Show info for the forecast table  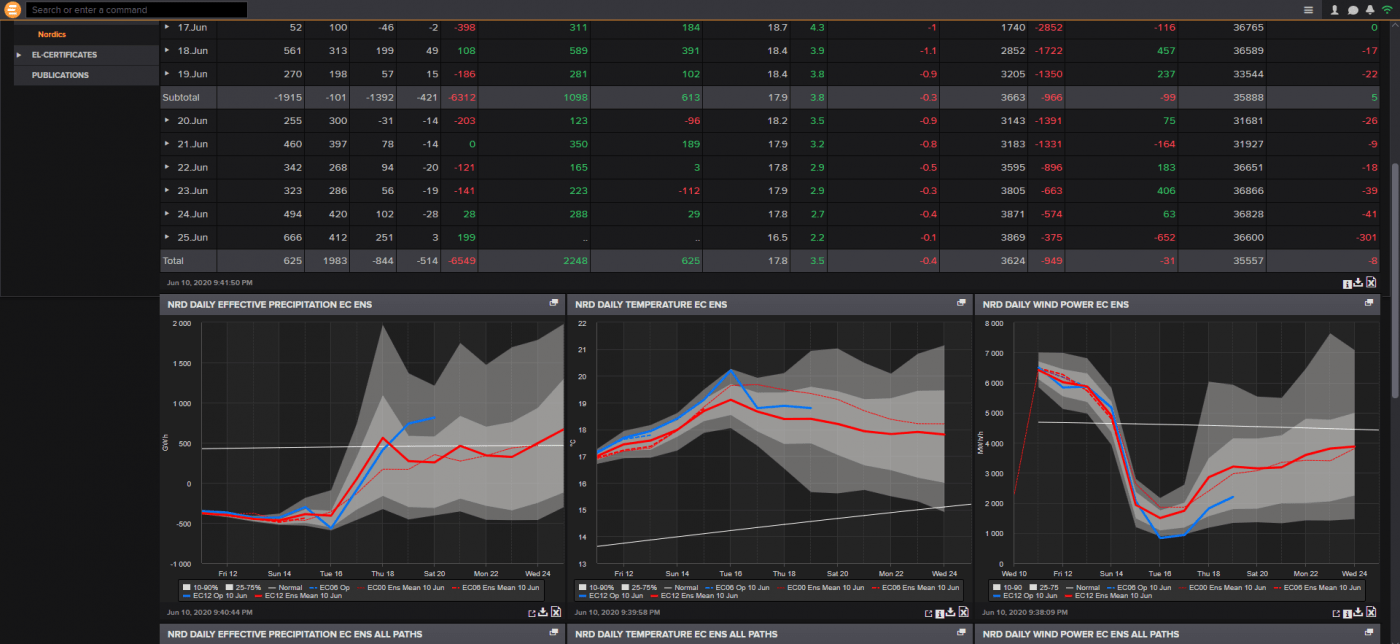coord(1347,284)
